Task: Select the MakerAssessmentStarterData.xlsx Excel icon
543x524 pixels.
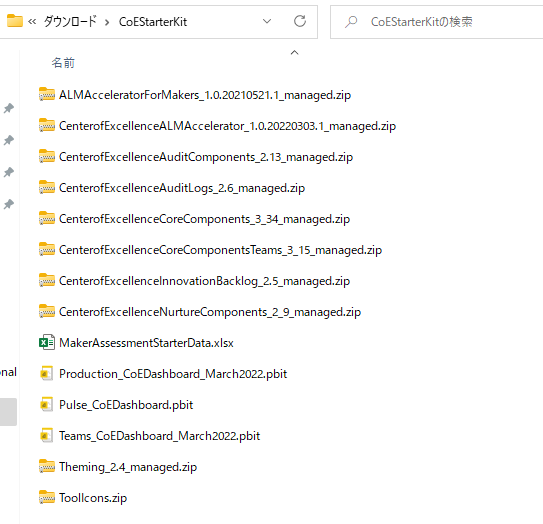Action: [x=47, y=342]
